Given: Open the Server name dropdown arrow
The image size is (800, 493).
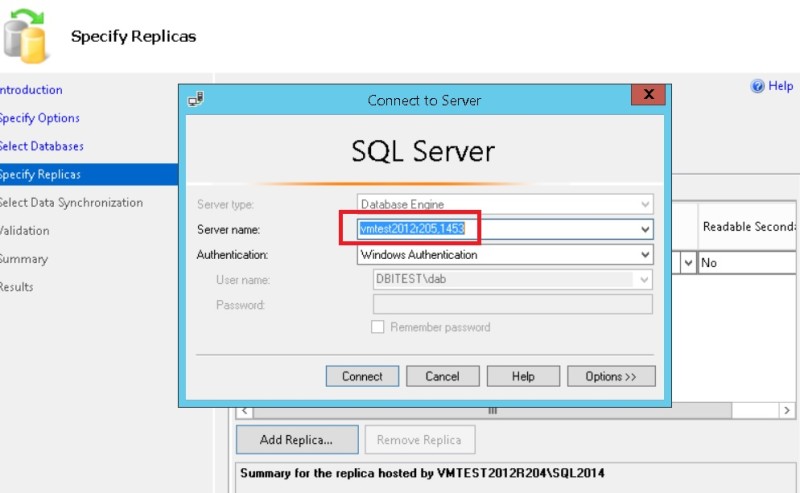Looking at the screenshot, I should tap(645, 229).
